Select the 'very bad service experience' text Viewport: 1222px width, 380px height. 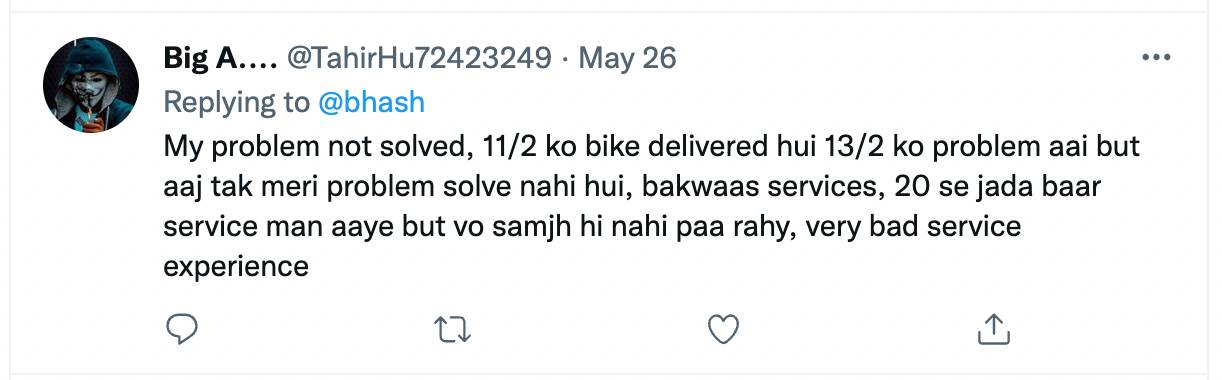[592, 246]
